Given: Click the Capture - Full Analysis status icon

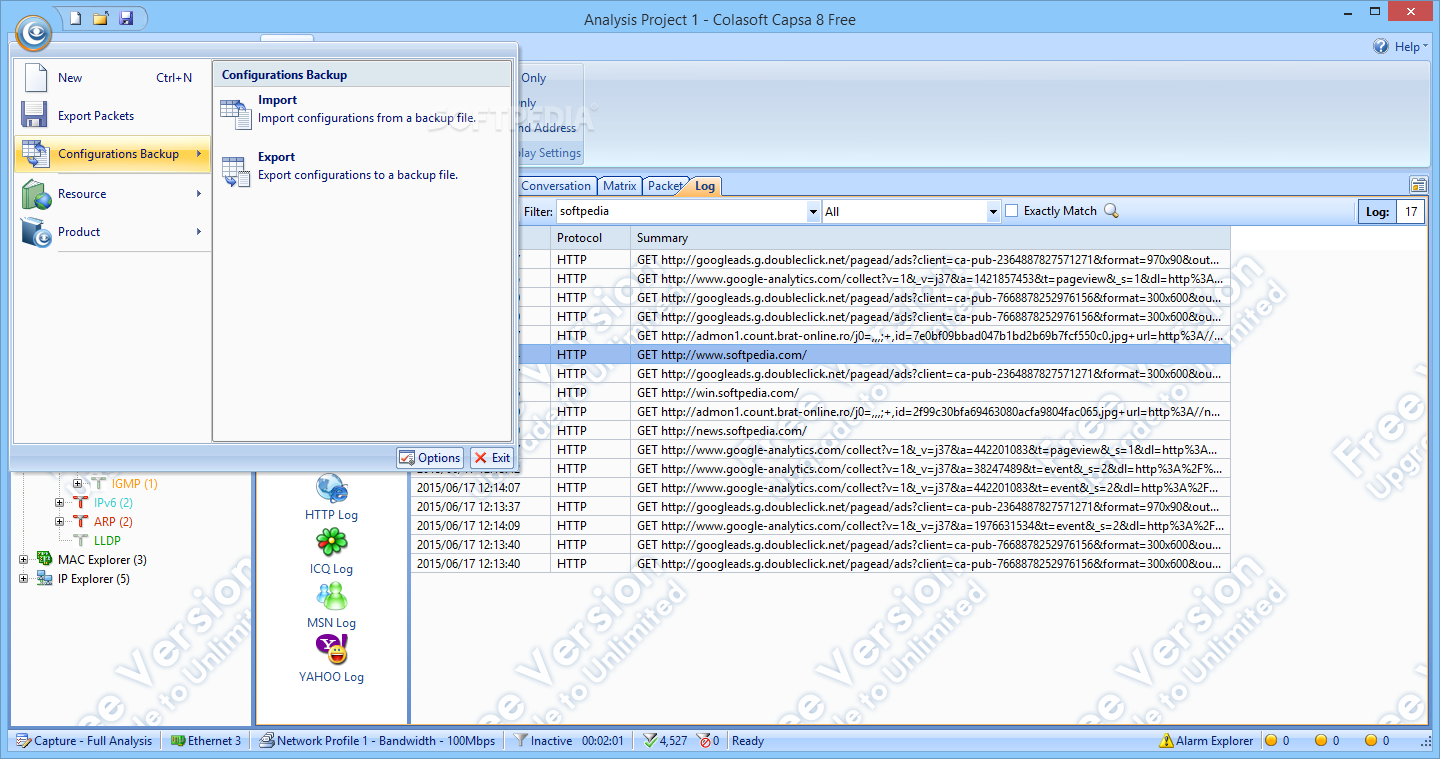Looking at the screenshot, I should [x=23, y=741].
